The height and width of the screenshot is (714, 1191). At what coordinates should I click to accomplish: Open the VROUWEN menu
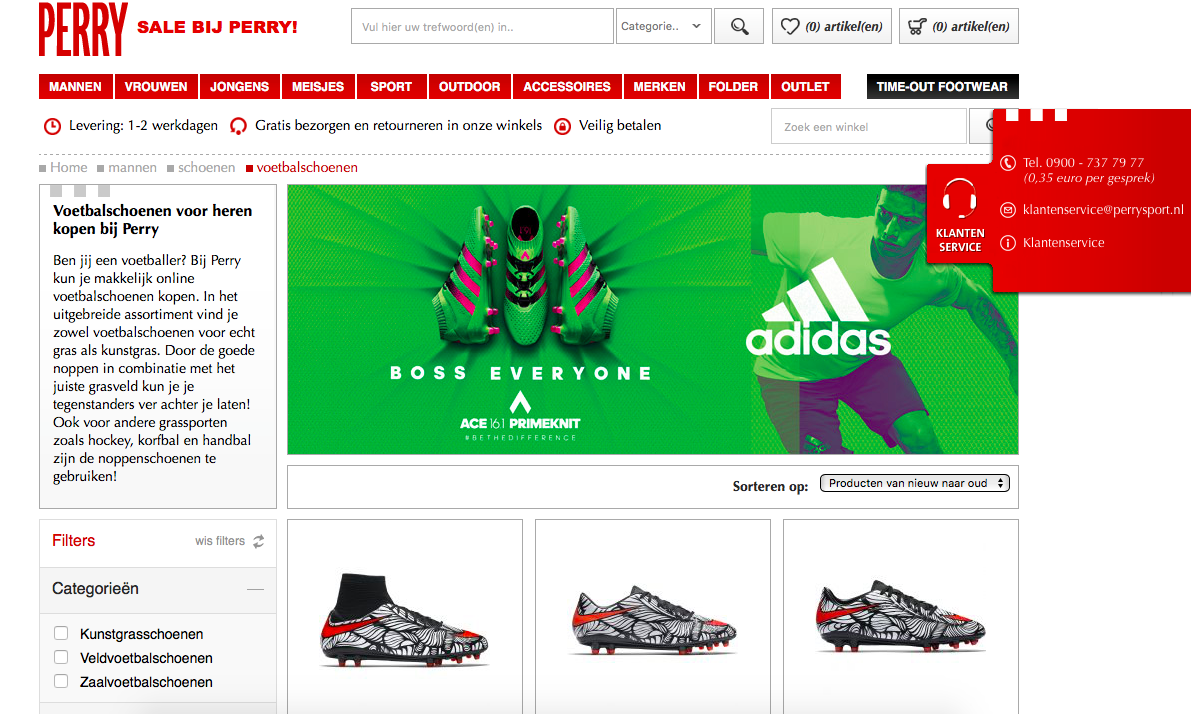[156, 87]
